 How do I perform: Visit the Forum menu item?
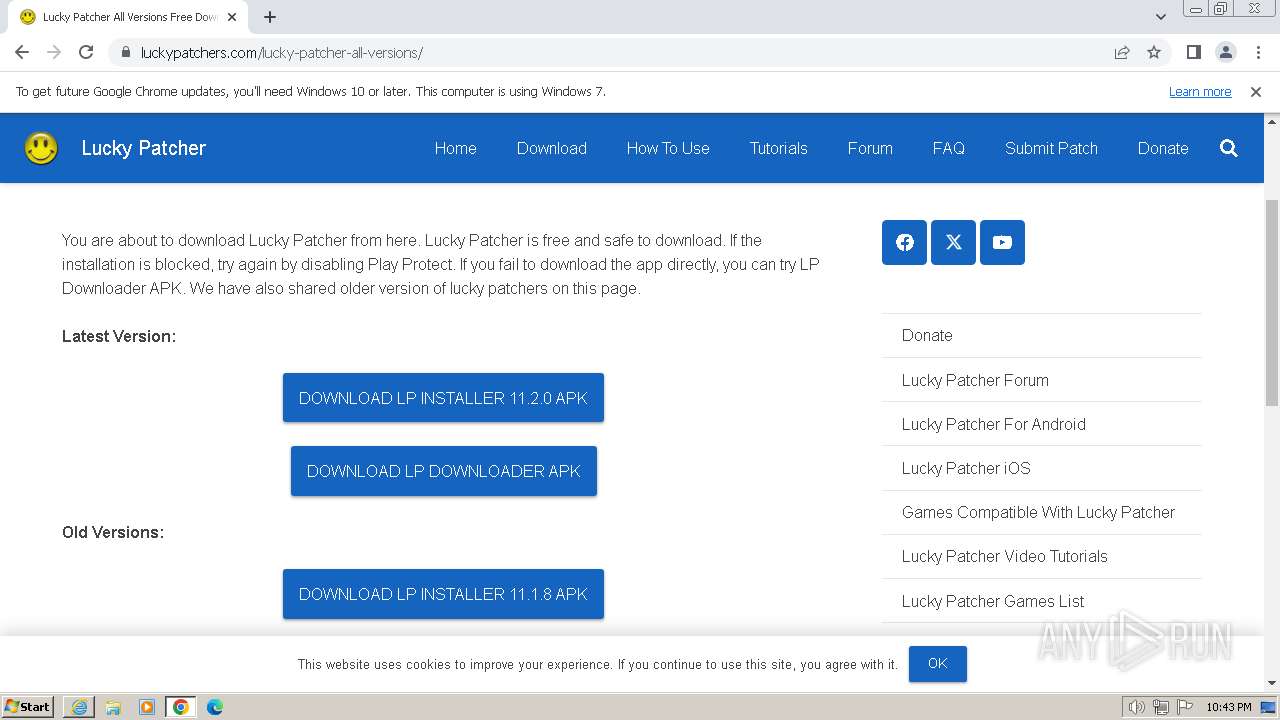pyautogui.click(x=870, y=148)
